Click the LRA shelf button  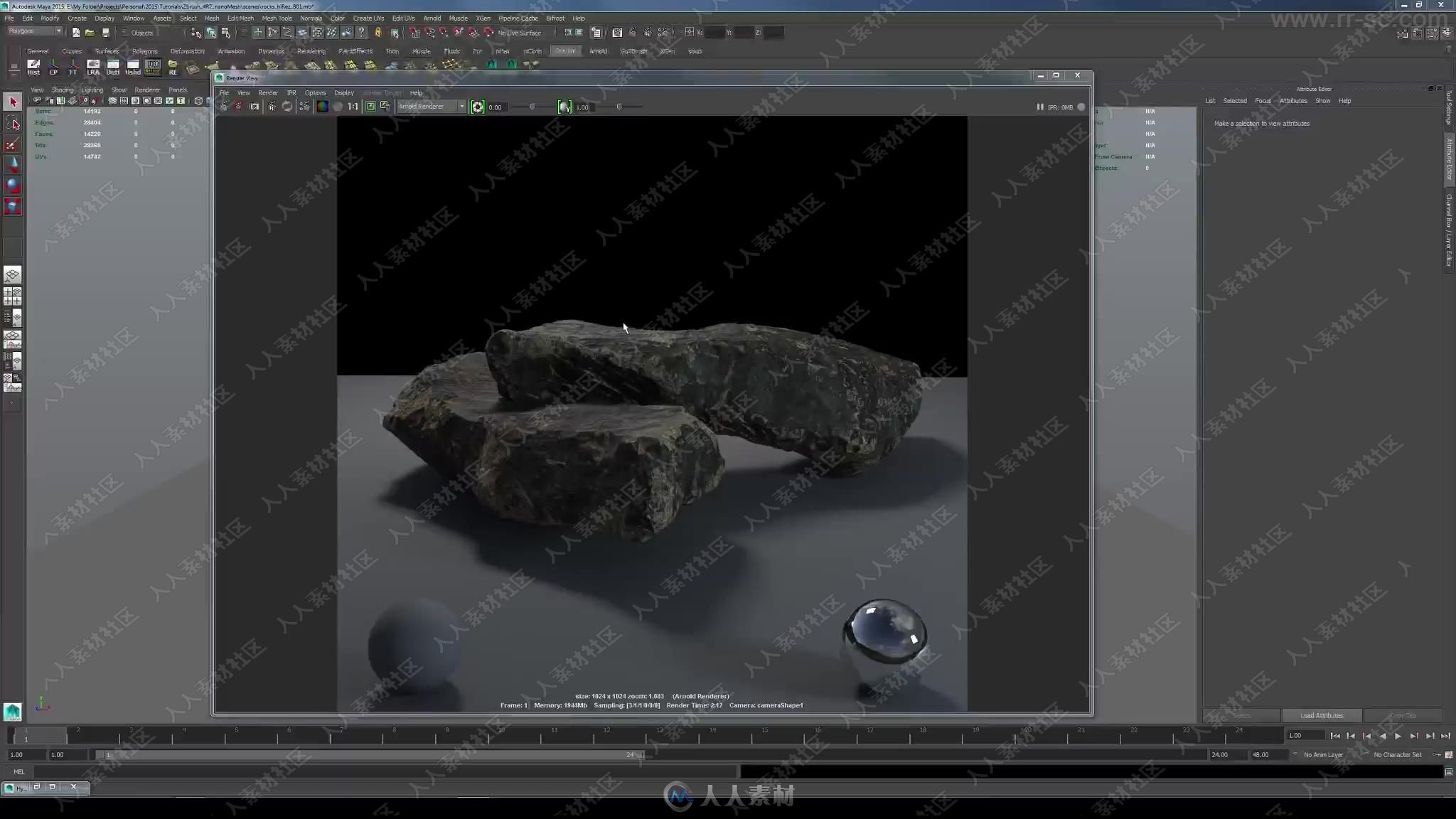point(93,68)
